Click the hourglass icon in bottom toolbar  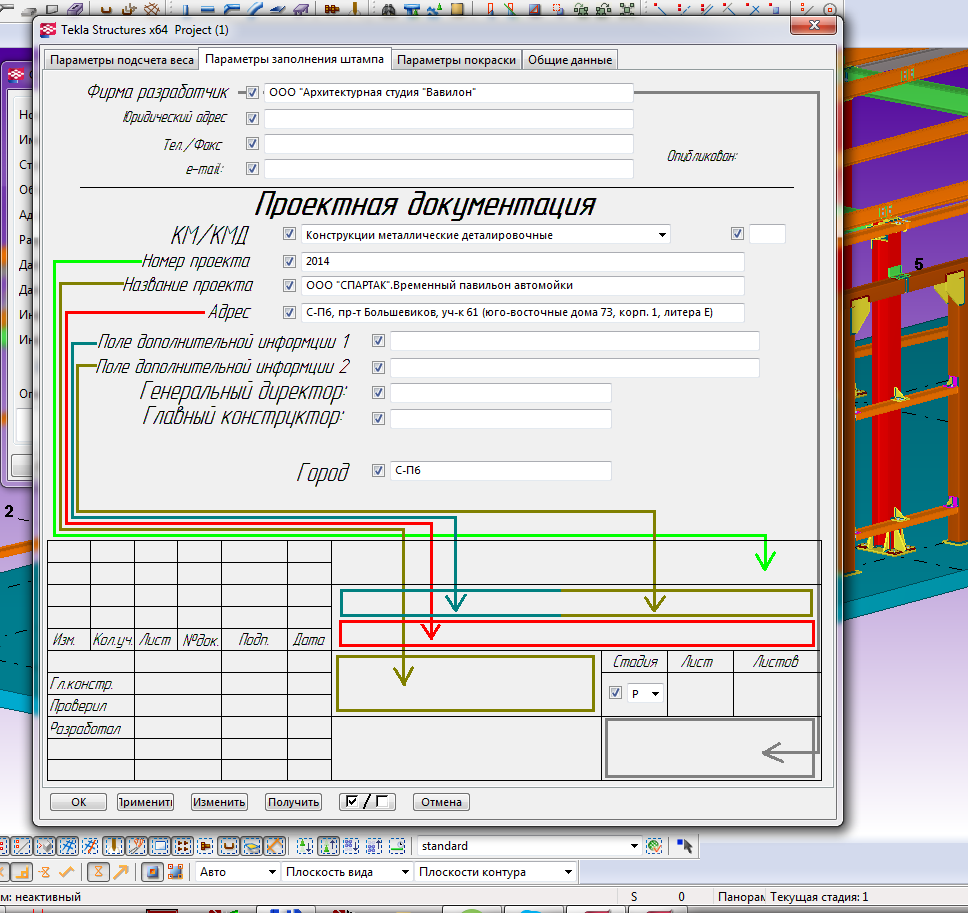98,872
